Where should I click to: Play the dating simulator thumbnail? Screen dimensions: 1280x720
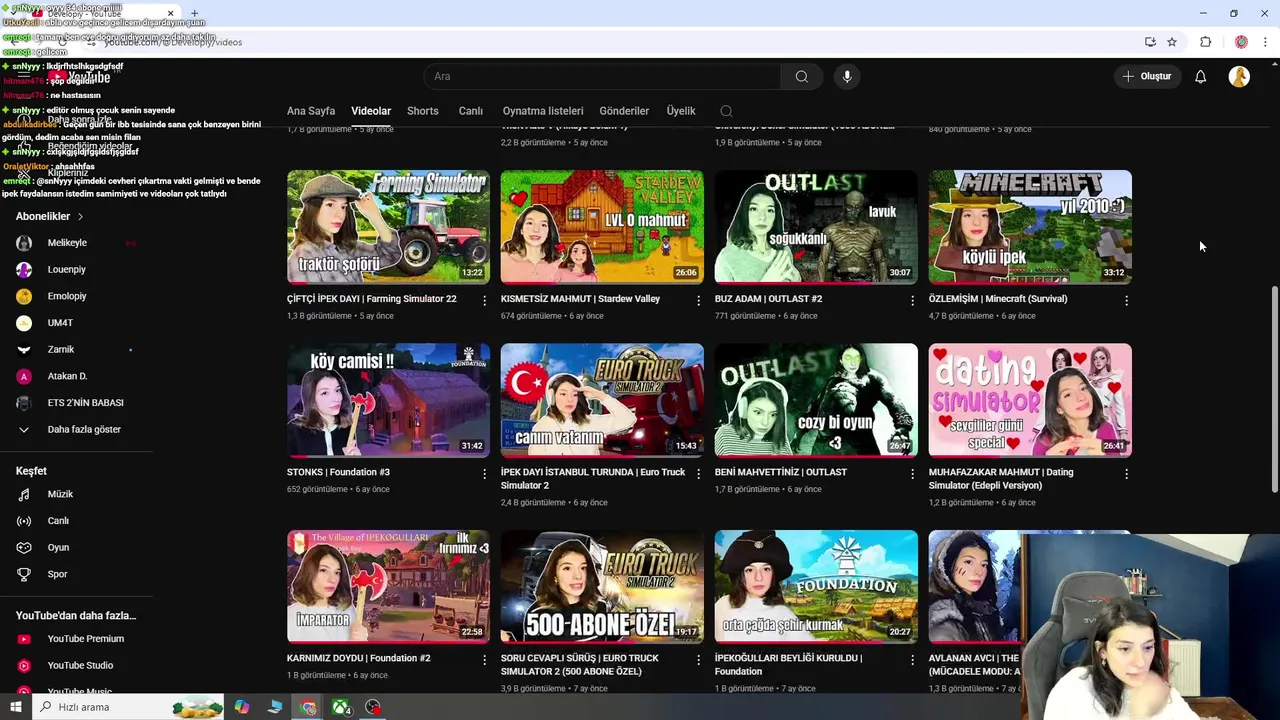click(x=1030, y=400)
